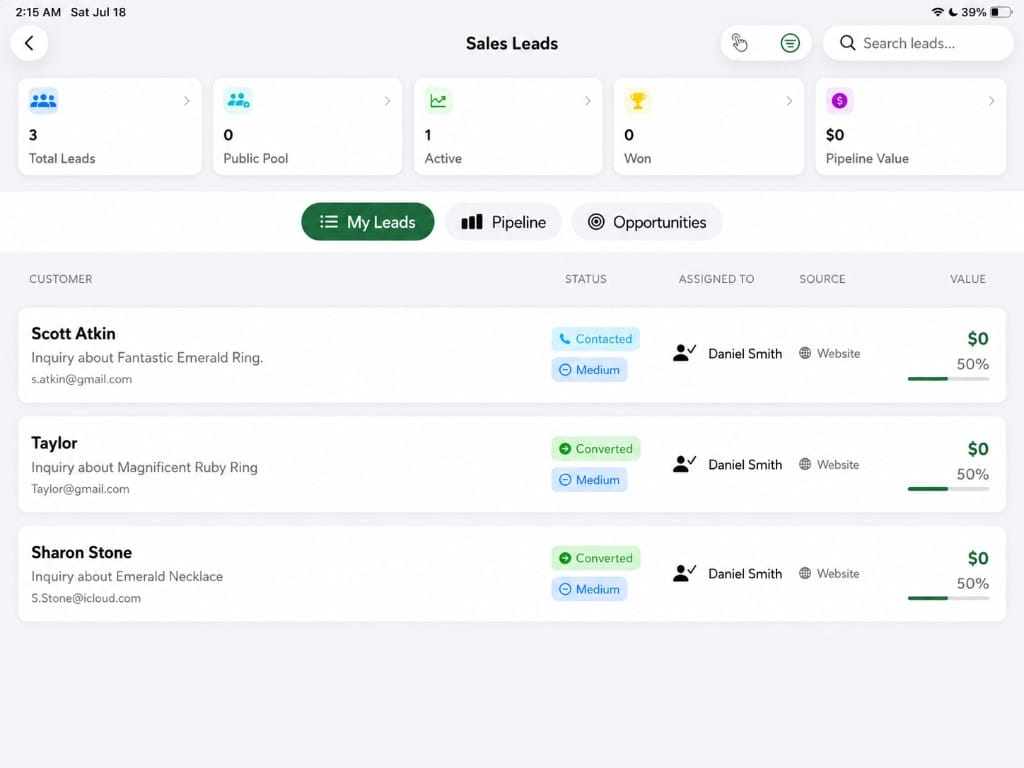Image resolution: width=1024 pixels, height=768 pixels.
Task: Click the search magnifier icon
Action: tap(848, 43)
